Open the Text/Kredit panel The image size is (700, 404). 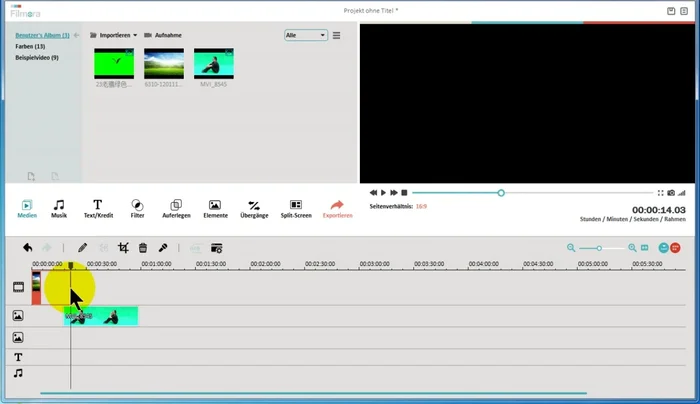point(97,208)
